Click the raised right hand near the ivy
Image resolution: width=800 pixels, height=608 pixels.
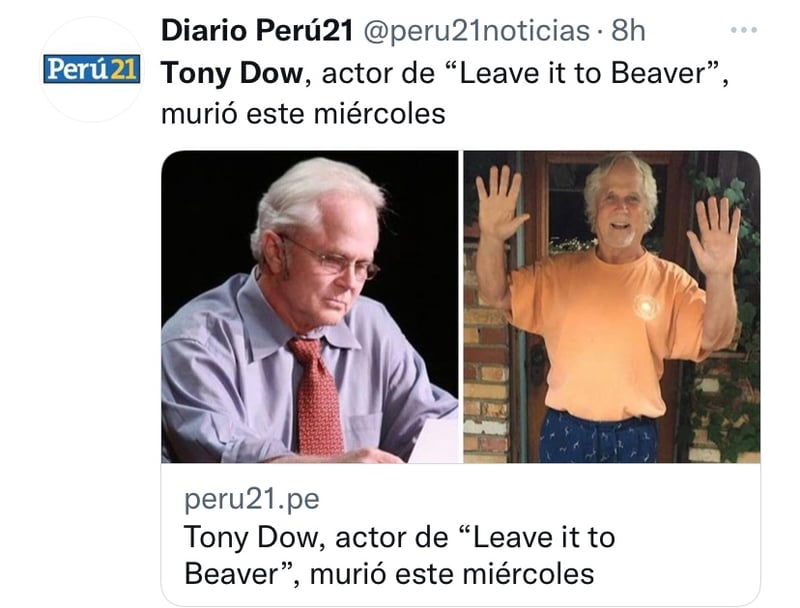pos(714,235)
